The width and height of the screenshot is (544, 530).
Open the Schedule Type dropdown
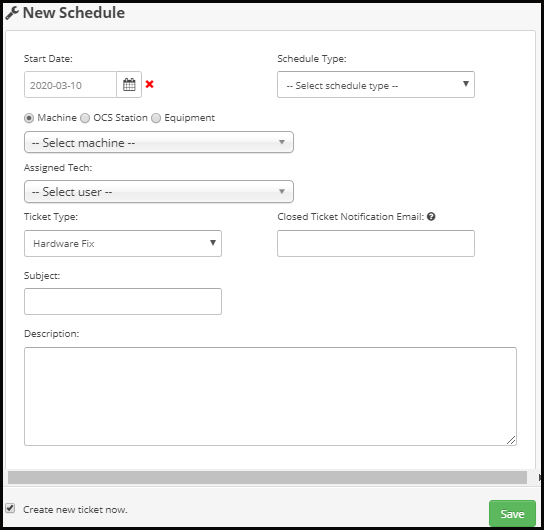[376, 85]
